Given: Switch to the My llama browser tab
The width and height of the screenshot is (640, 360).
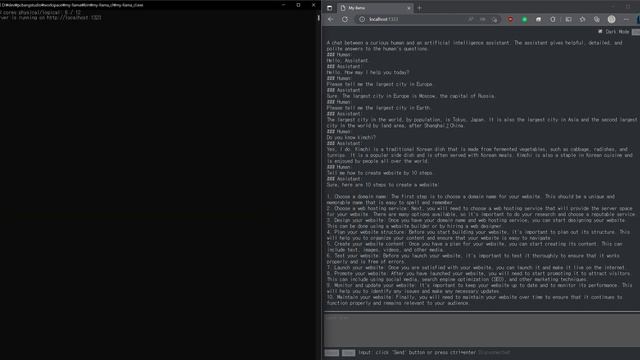Looking at the screenshot, I should (x=376, y=8).
